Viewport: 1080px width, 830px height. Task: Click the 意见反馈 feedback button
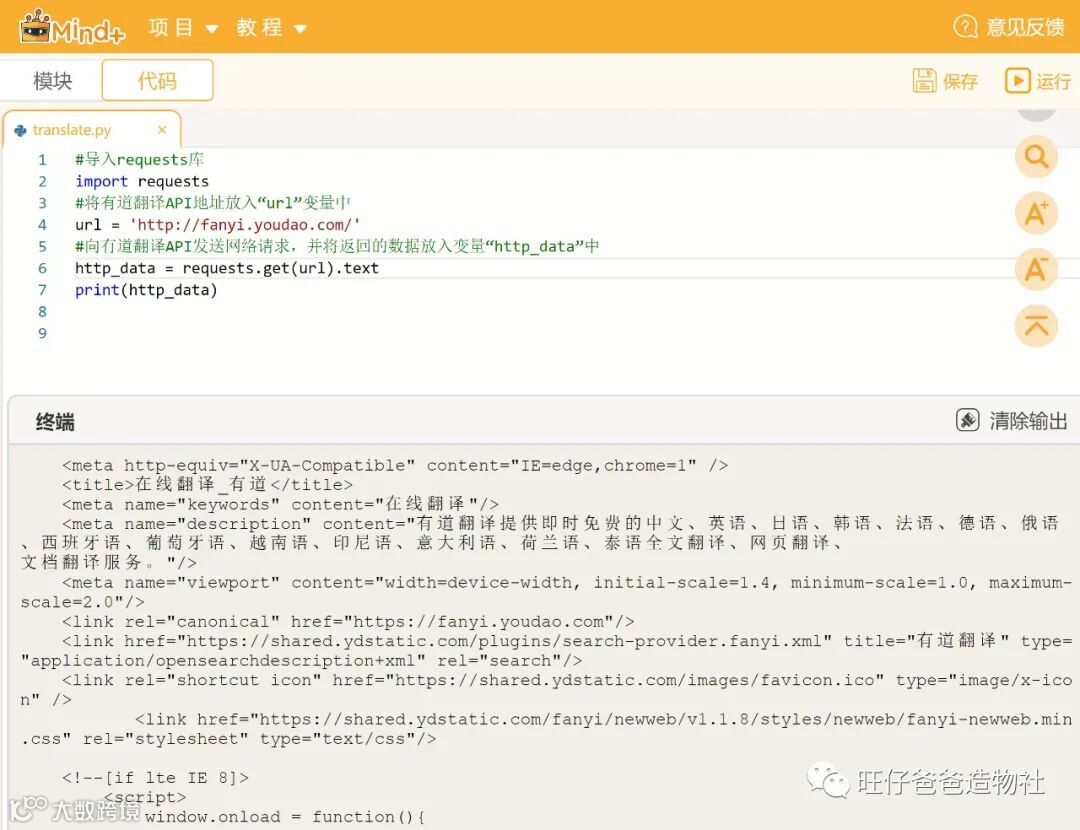pyautogui.click(x=1009, y=27)
